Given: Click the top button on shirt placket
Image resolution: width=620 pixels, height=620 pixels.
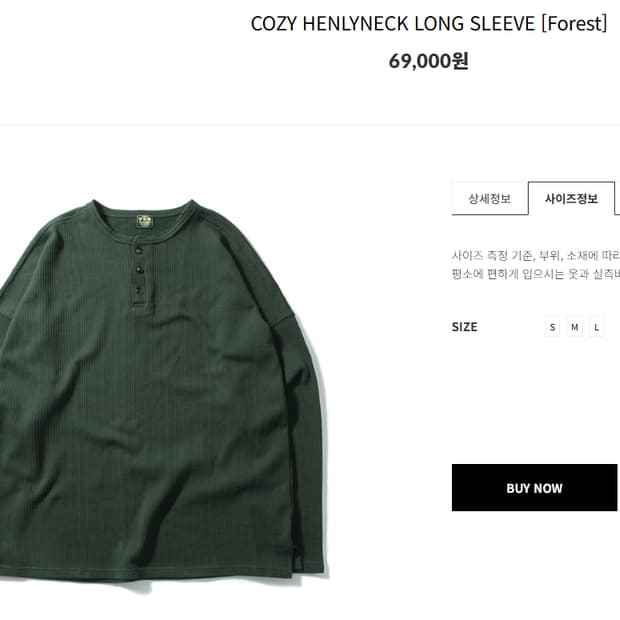Looking at the screenshot, I should pos(138,250).
